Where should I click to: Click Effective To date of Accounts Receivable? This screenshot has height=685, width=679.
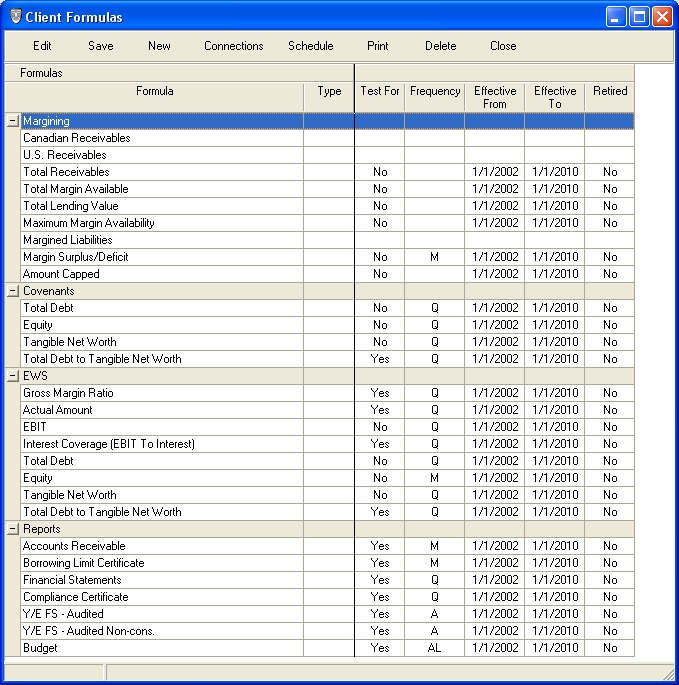click(x=554, y=546)
